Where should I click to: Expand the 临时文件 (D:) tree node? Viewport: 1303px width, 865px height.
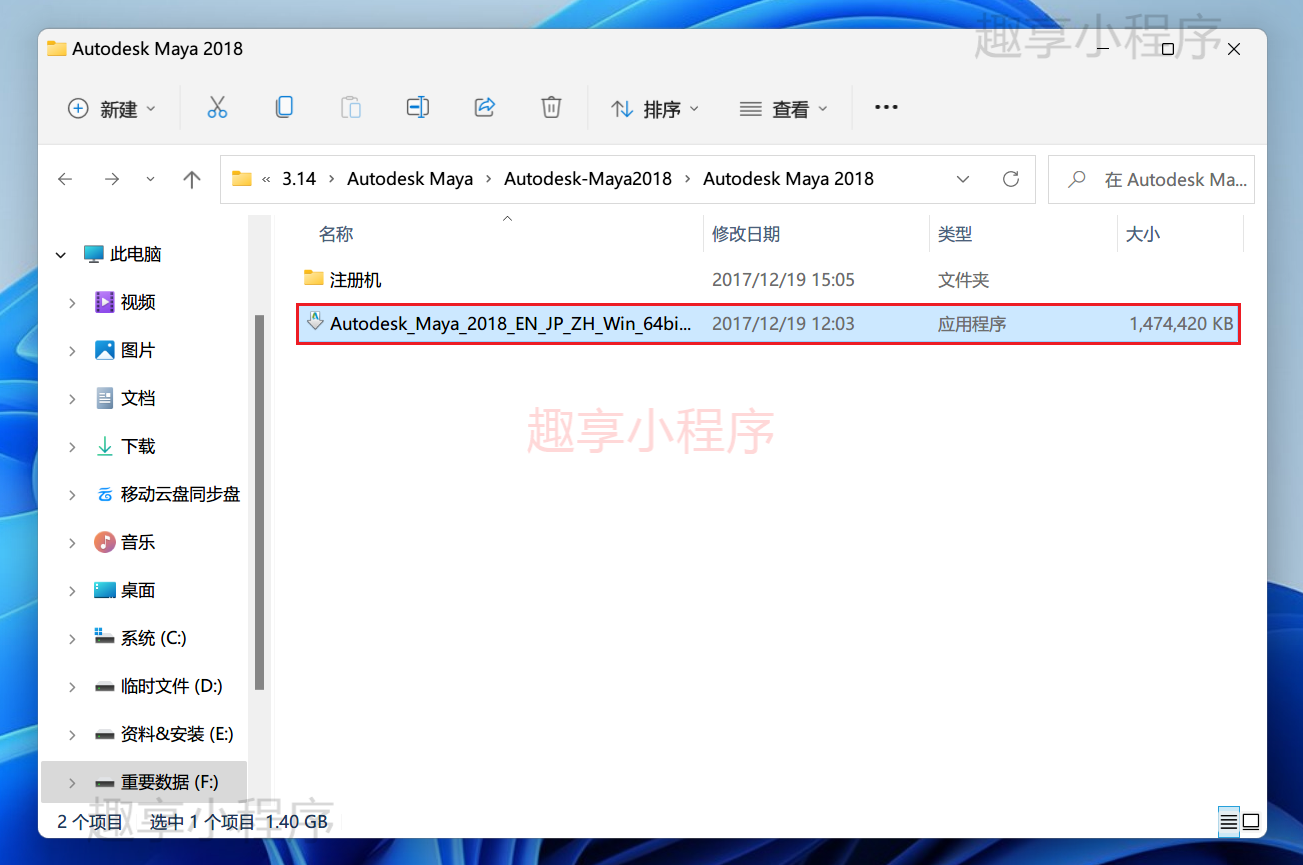(72, 686)
